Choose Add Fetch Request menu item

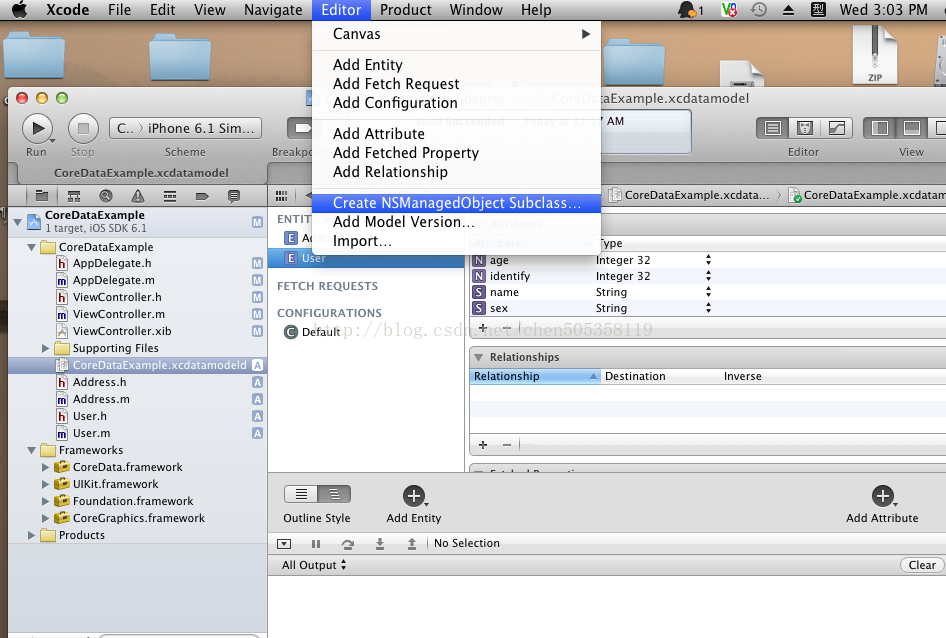457,84
